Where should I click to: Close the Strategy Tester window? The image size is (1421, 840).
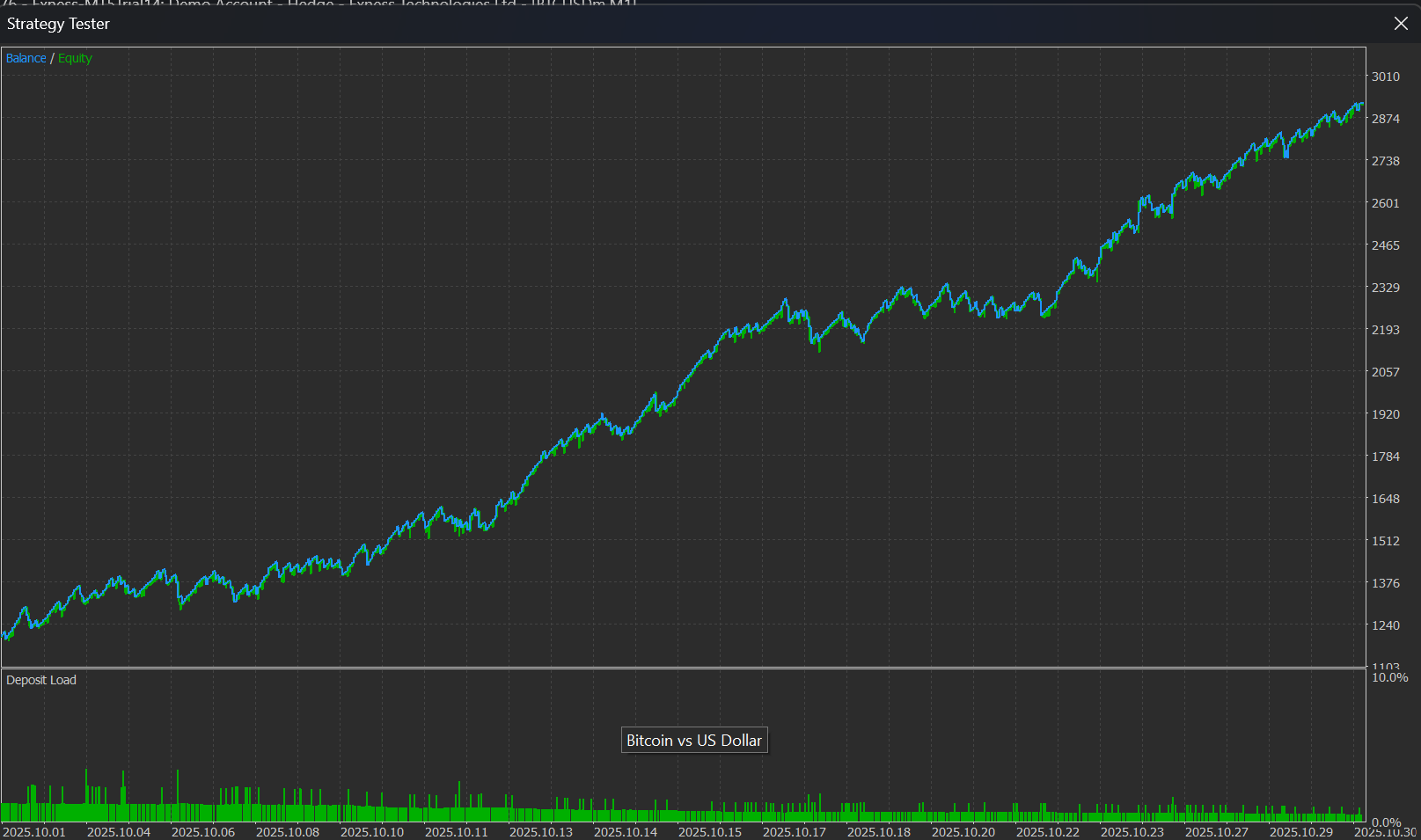pyautogui.click(x=1401, y=24)
